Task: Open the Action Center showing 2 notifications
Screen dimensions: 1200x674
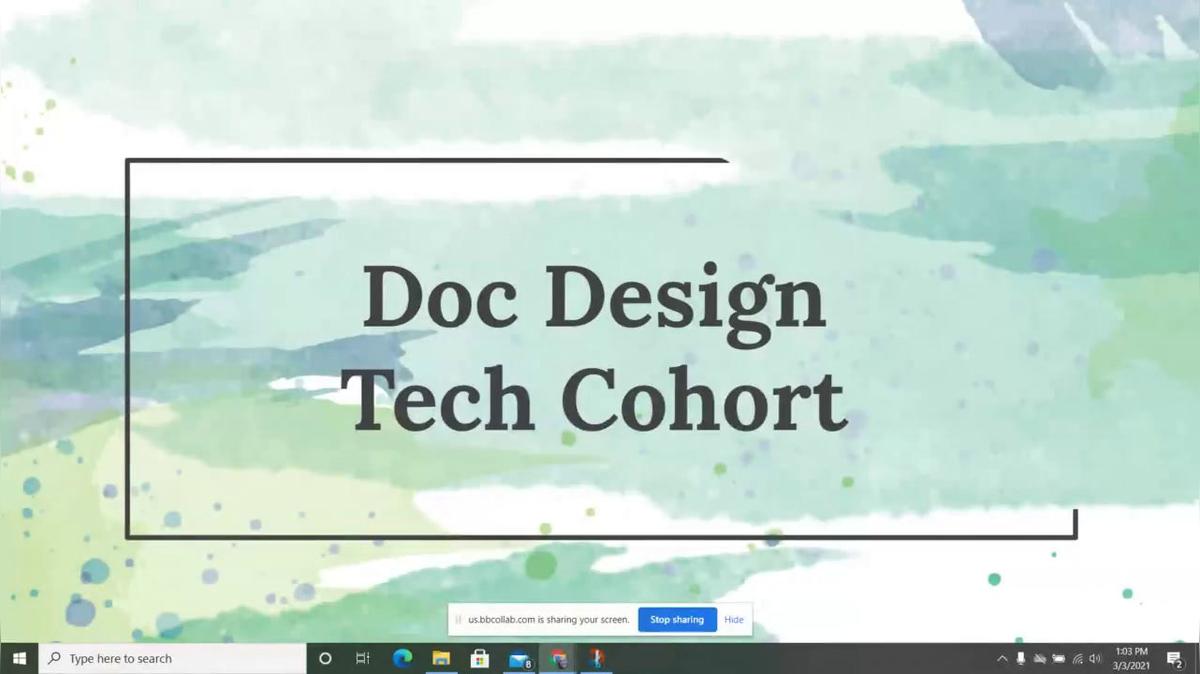Action: [1172, 658]
